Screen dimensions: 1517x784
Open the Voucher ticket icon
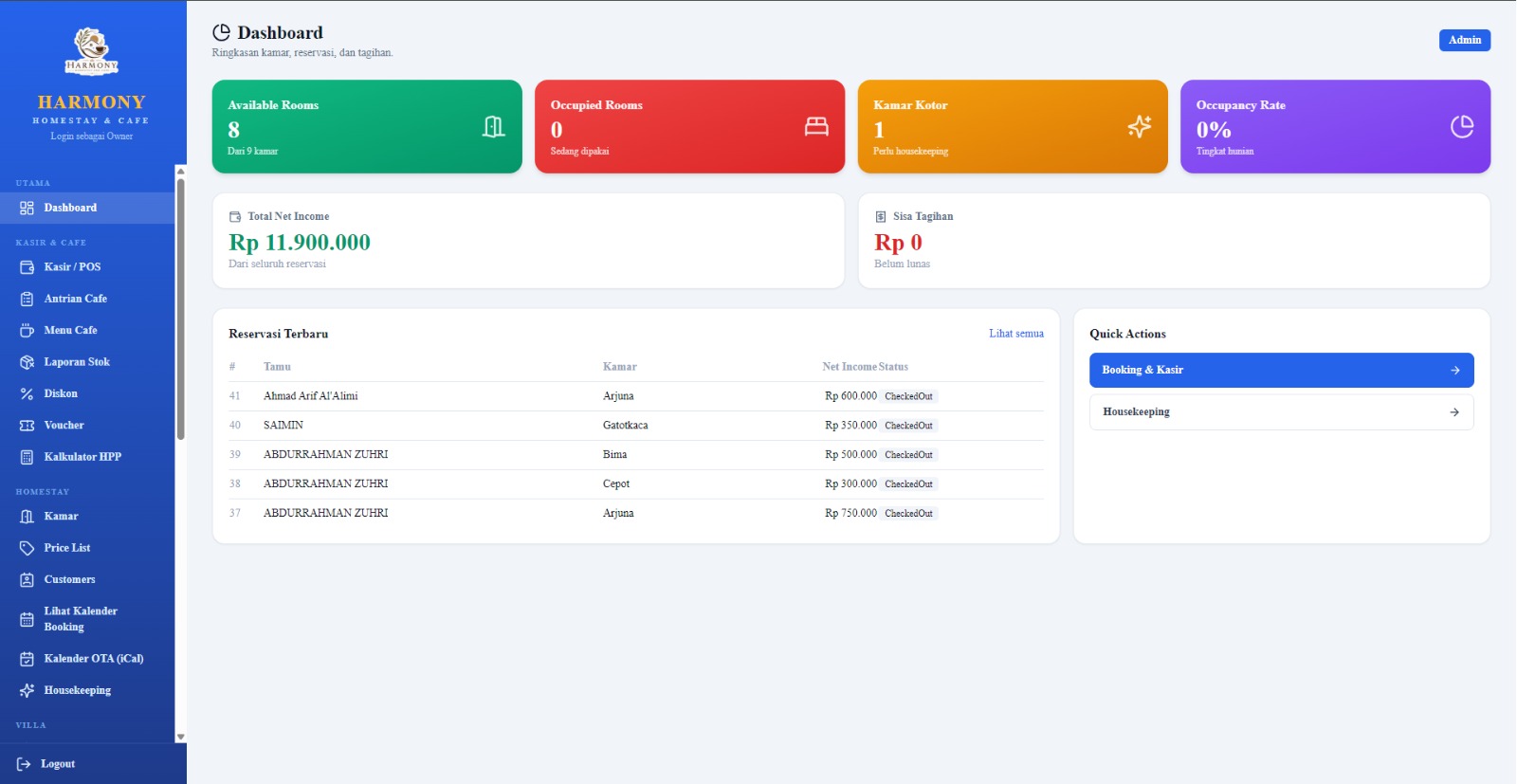pyautogui.click(x=27, y=426)
